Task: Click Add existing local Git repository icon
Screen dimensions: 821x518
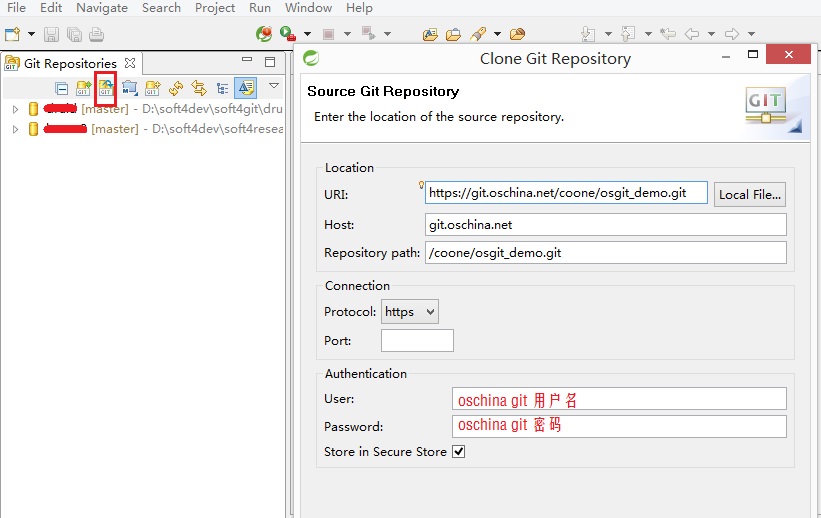Action: pyautogui.click(x=84, y=88)
